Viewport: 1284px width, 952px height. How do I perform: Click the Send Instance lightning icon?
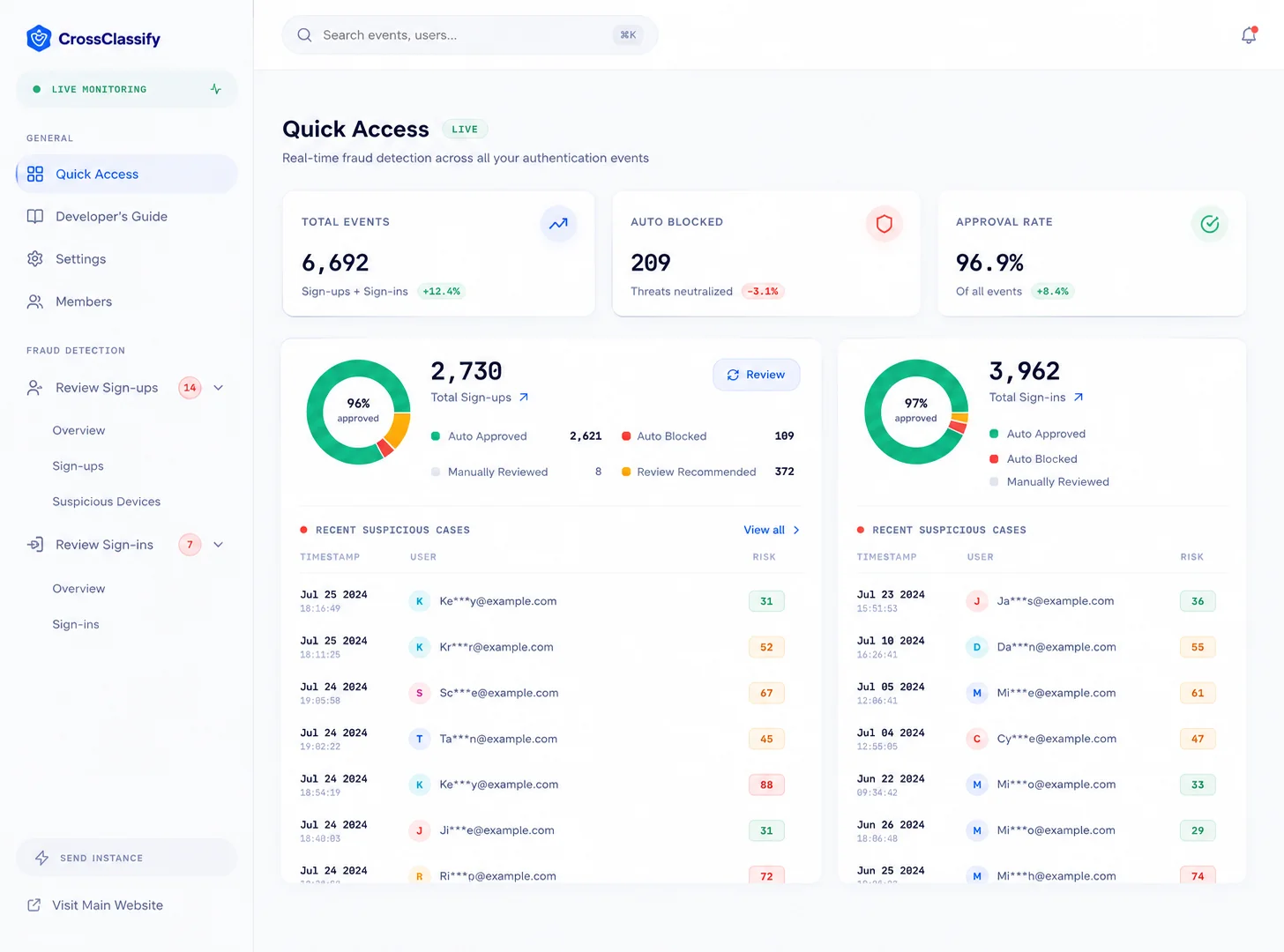[x=41, y=858]
